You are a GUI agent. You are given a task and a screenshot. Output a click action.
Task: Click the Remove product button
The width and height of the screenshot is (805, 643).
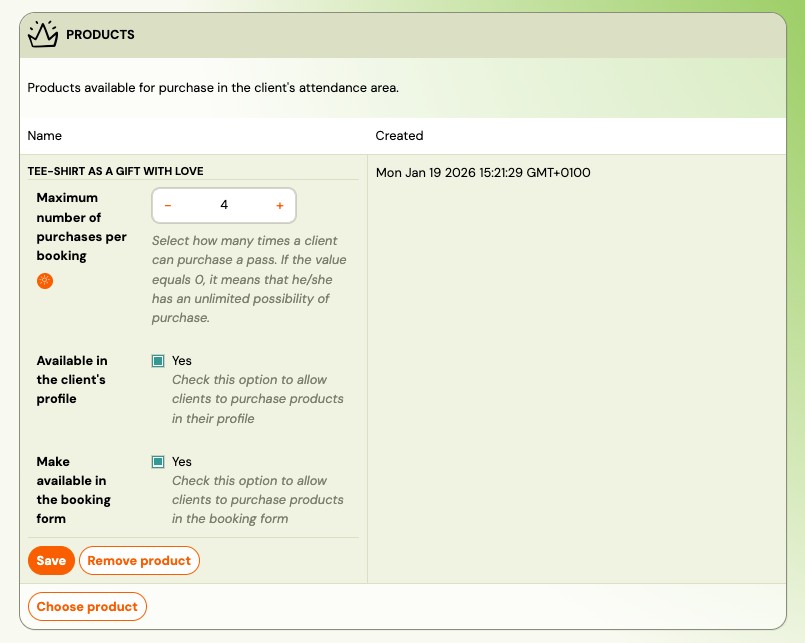[139, 560]
